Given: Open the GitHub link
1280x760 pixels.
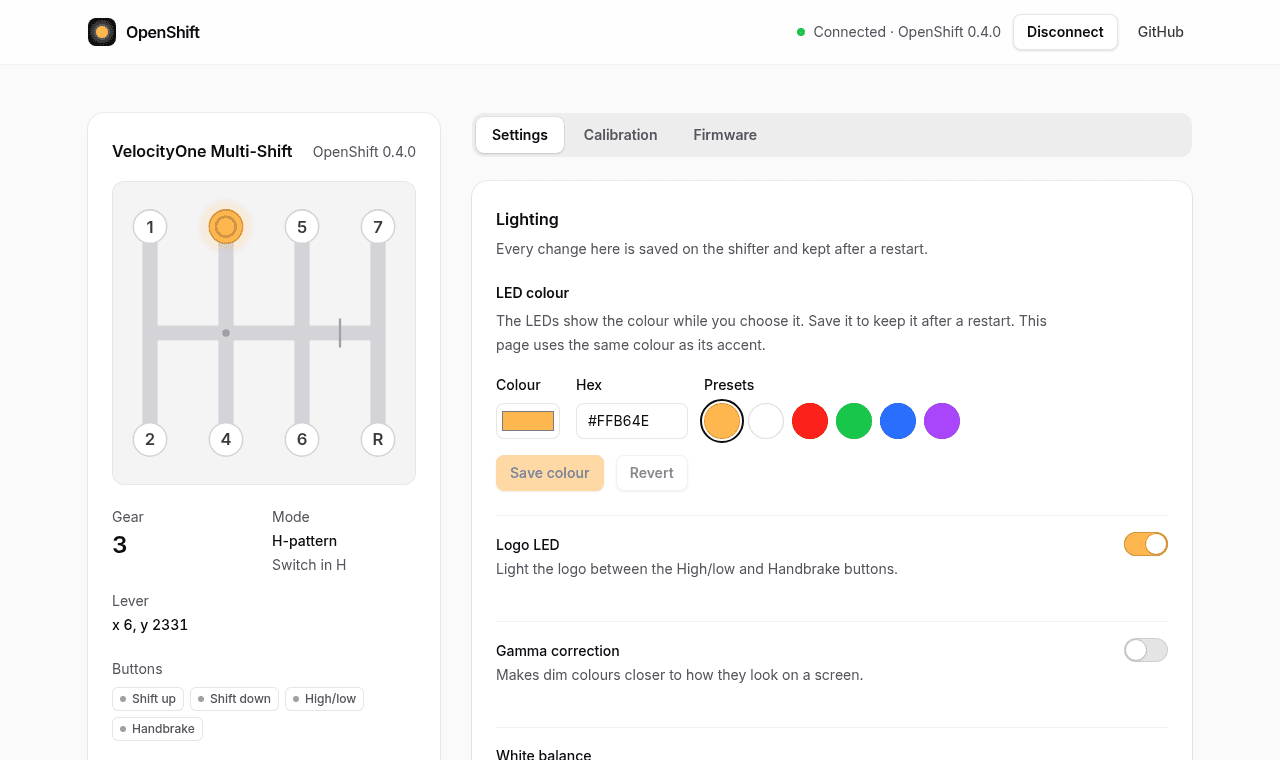Looking at the screenshot, I should pyautogui.click(x=1161, y=32).
